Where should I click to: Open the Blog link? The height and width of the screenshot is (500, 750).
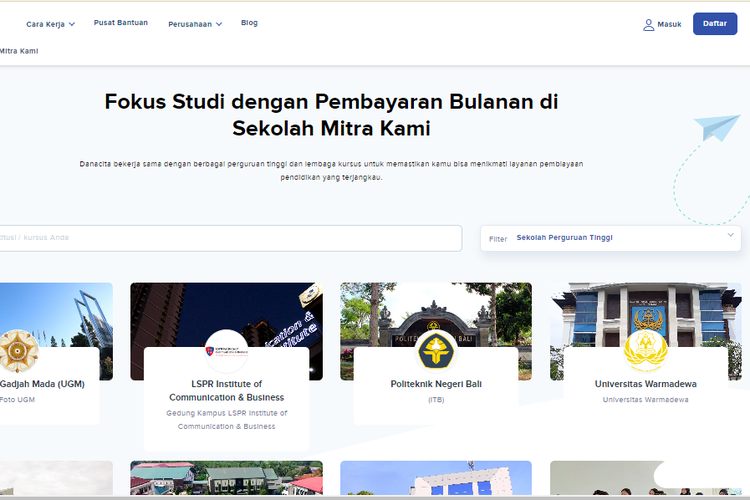point(249,22)
